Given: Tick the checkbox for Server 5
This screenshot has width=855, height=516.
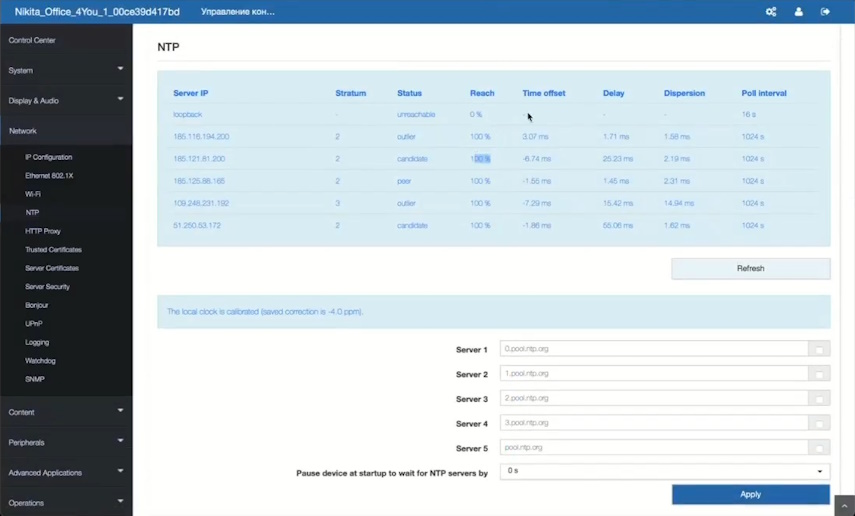Looking at the screenshot, I should [819, 449].
